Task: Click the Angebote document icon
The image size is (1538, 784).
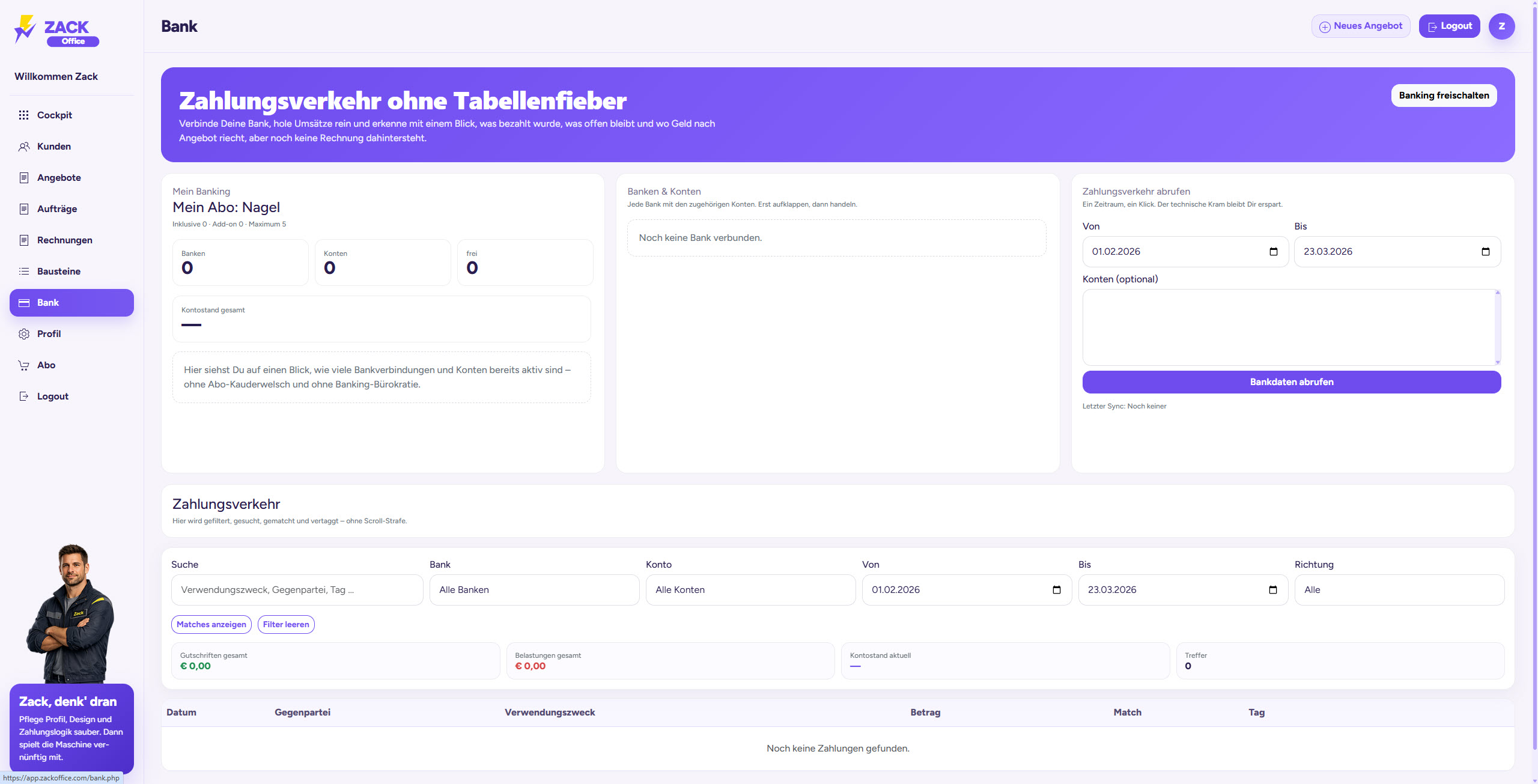Action: [x=24, y=178]
